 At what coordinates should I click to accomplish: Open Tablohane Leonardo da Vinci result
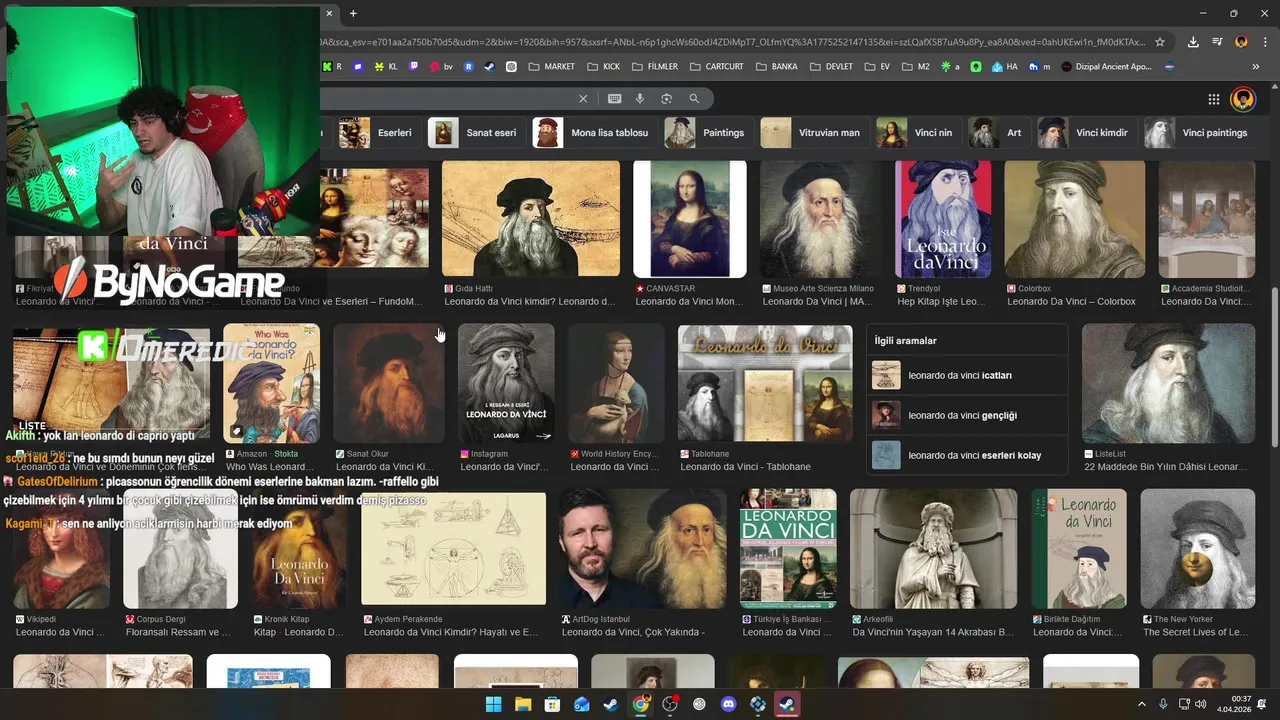point(765,383)
